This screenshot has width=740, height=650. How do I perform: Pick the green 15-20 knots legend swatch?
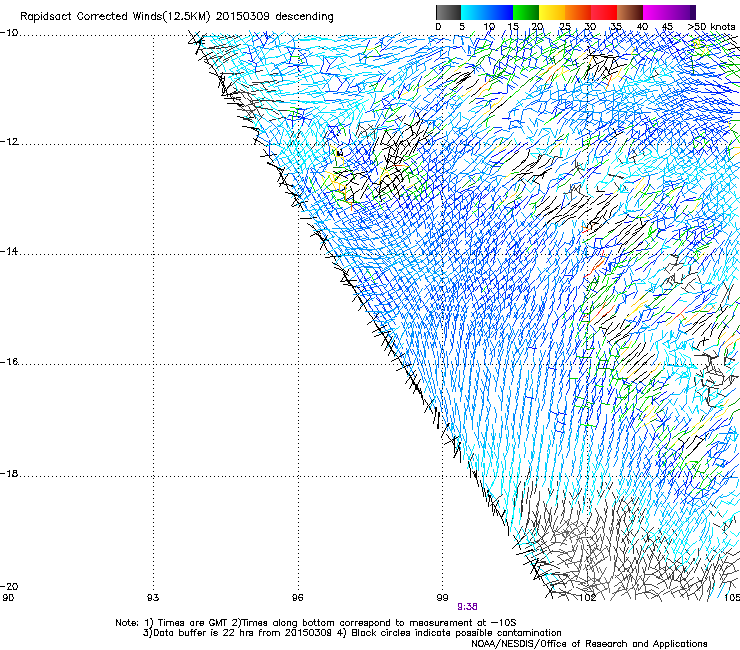point(526,12)
